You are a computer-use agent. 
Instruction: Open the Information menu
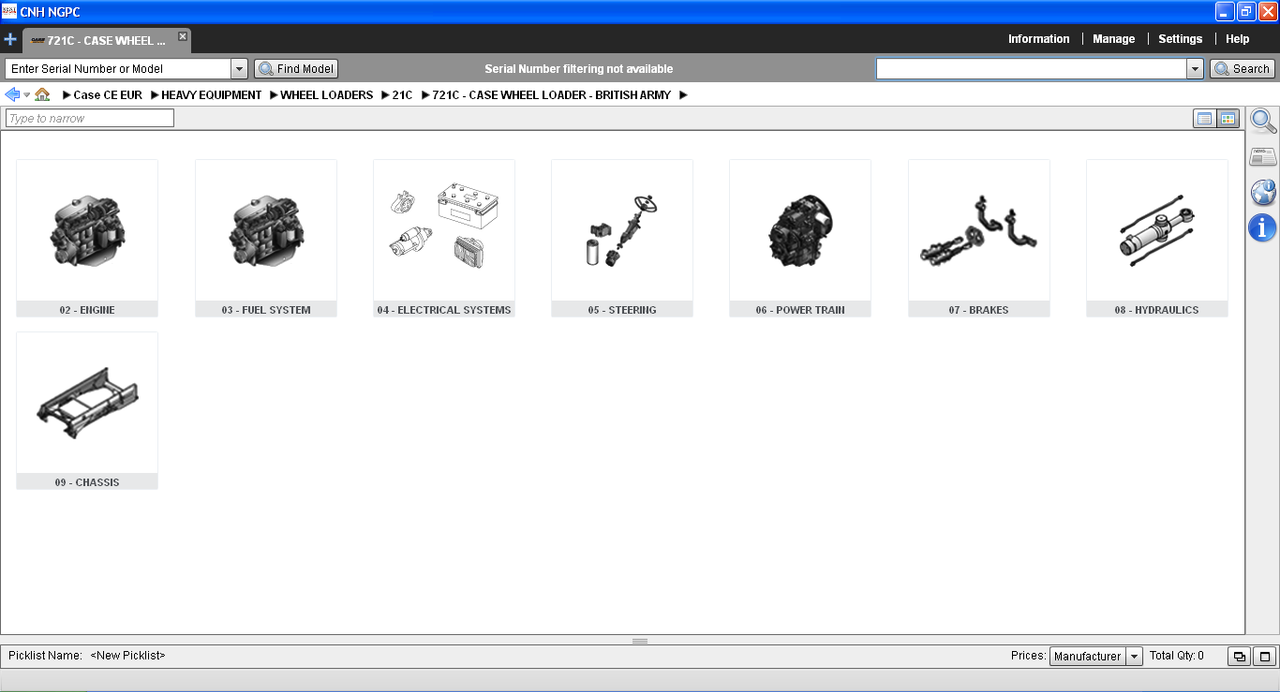pos(1038,39)
